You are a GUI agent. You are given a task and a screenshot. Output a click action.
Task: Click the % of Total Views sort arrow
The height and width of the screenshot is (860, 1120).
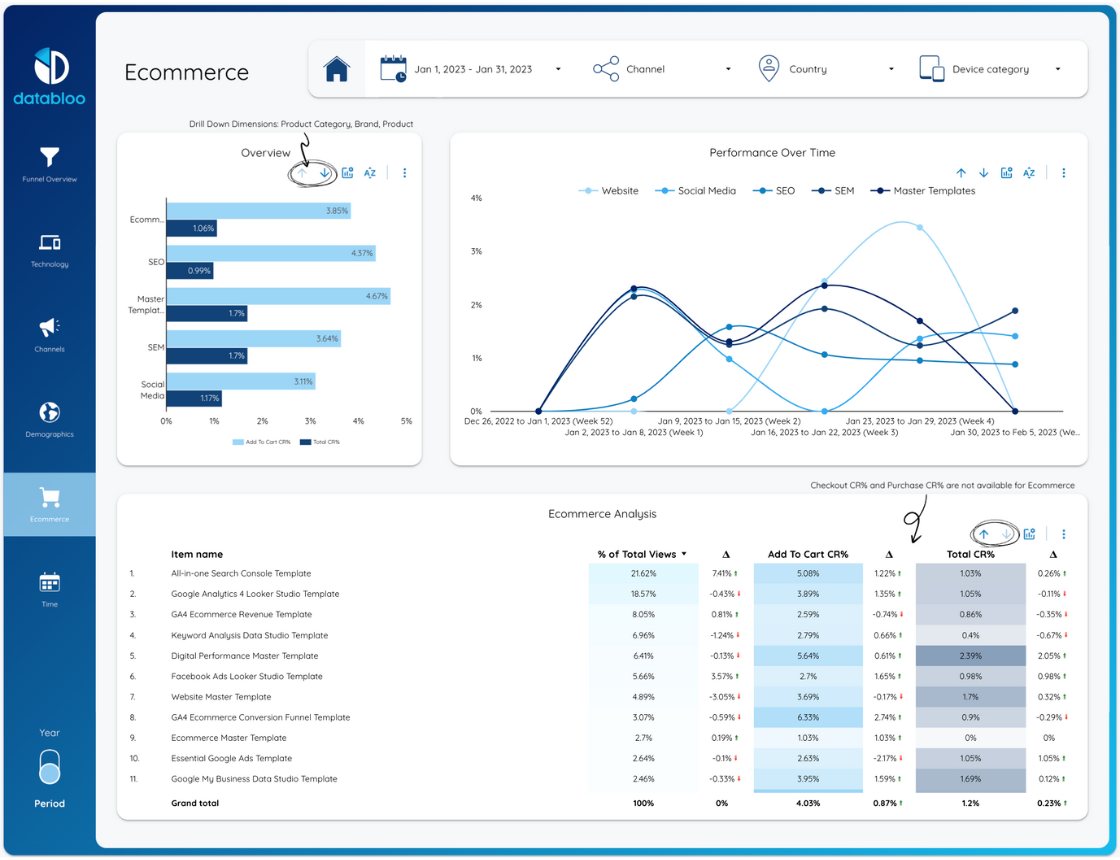[x=684, y=554]
